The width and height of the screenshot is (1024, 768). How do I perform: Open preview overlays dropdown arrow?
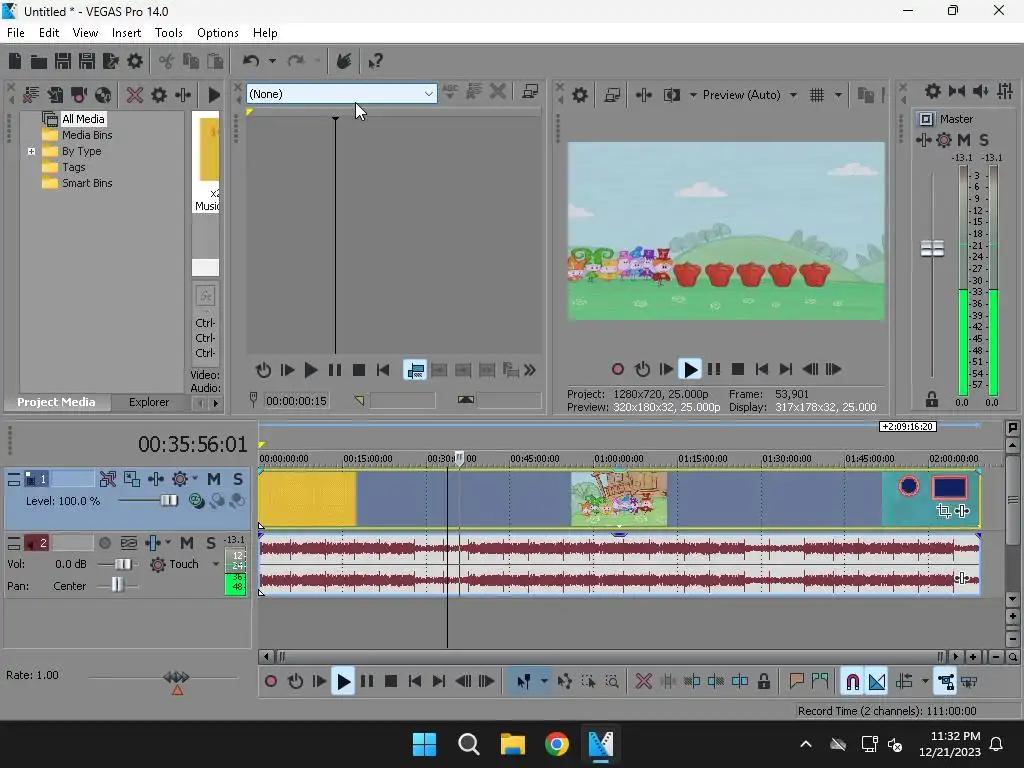coord(838,95)
